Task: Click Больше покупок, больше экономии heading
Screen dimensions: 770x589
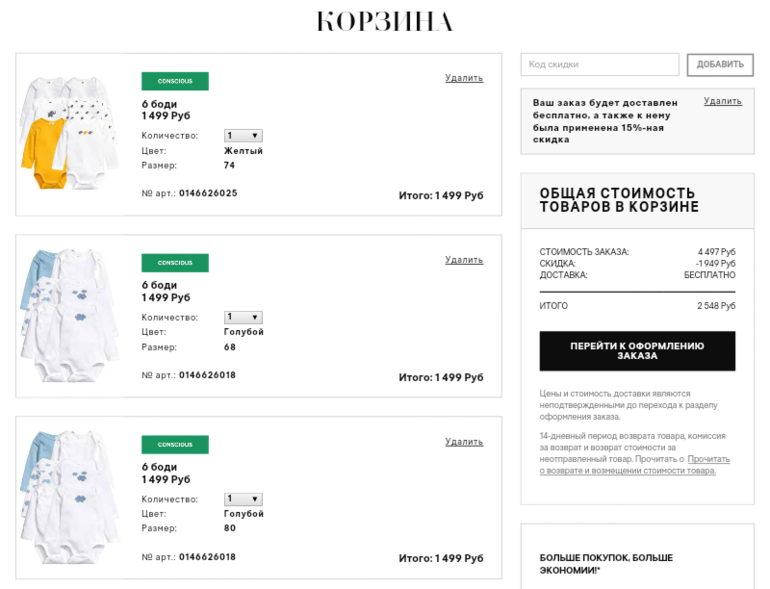Action: [606, 564]
